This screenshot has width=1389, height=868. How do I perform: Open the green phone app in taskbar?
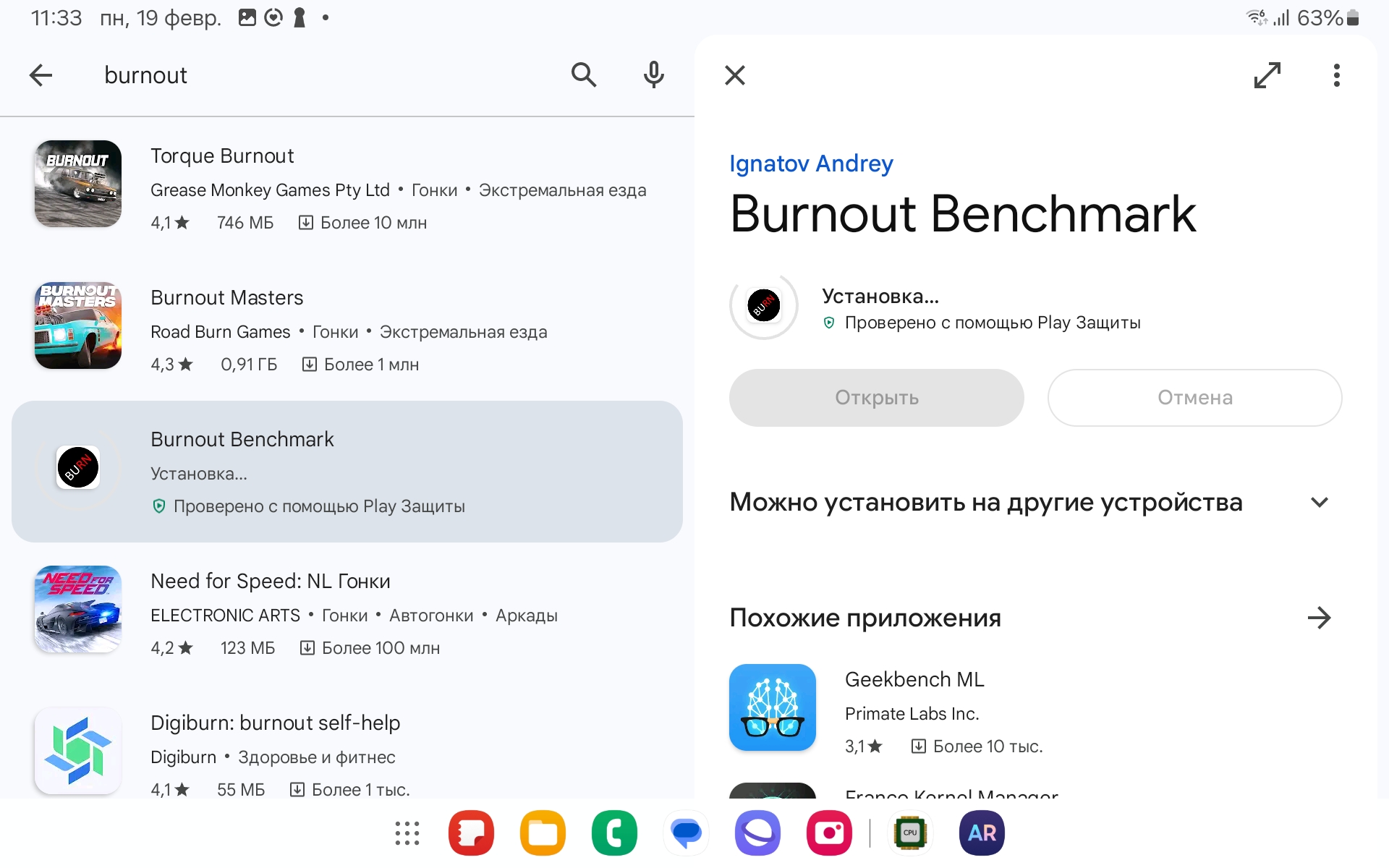[614, 833]
